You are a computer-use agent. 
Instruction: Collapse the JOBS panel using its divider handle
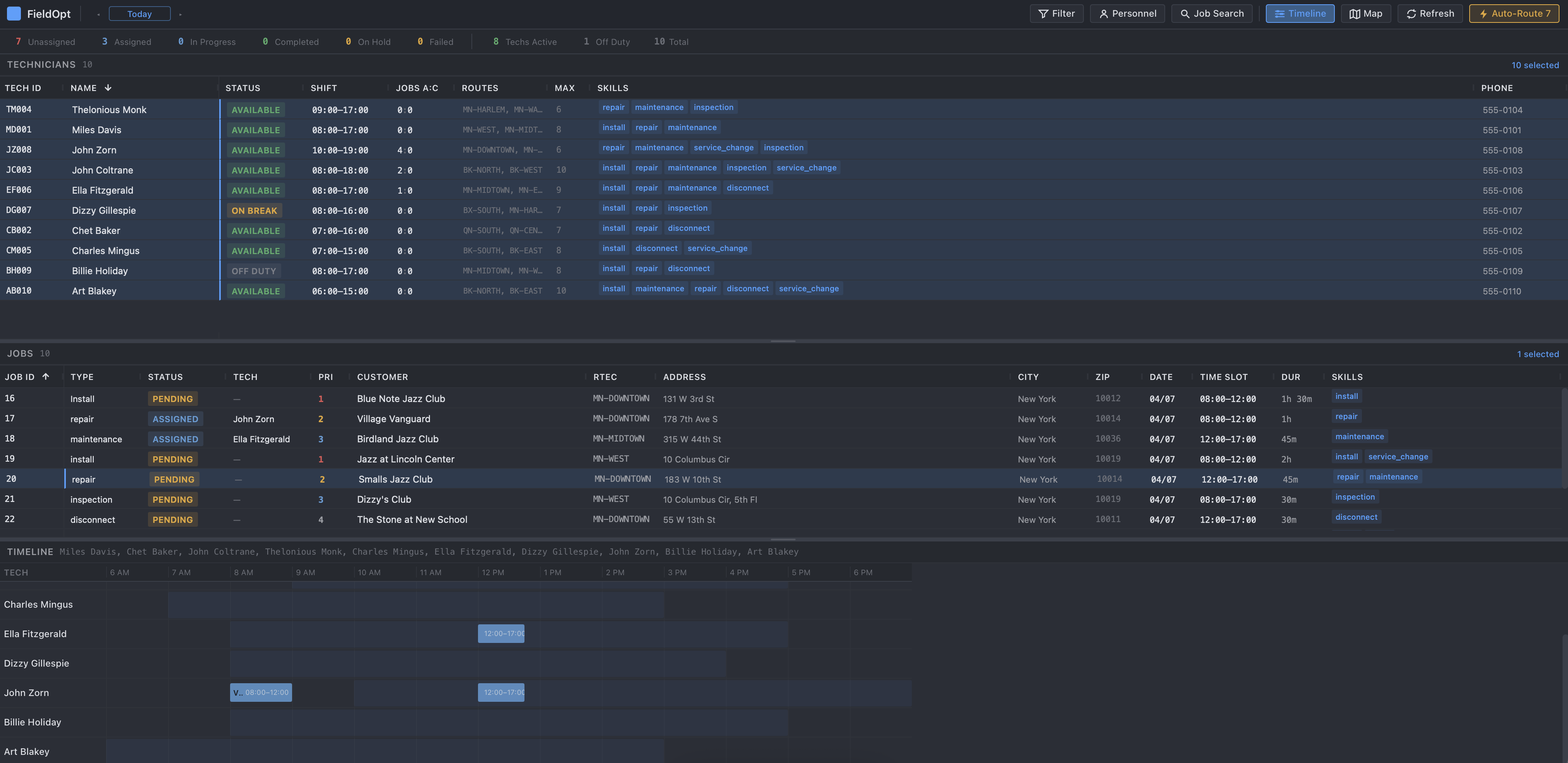pyautogui.click(x=783, y=538)
